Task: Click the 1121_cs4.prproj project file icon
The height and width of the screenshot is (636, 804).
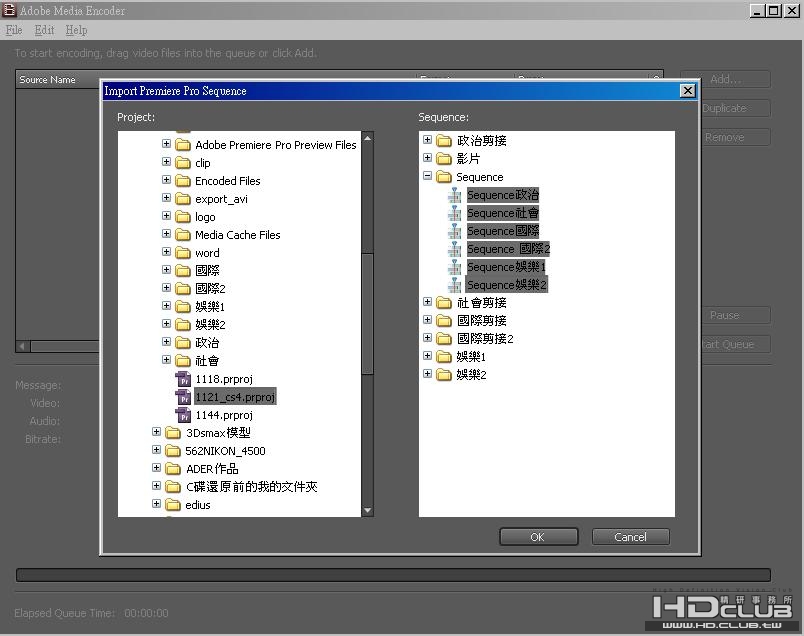Action: tap(183, 397)
